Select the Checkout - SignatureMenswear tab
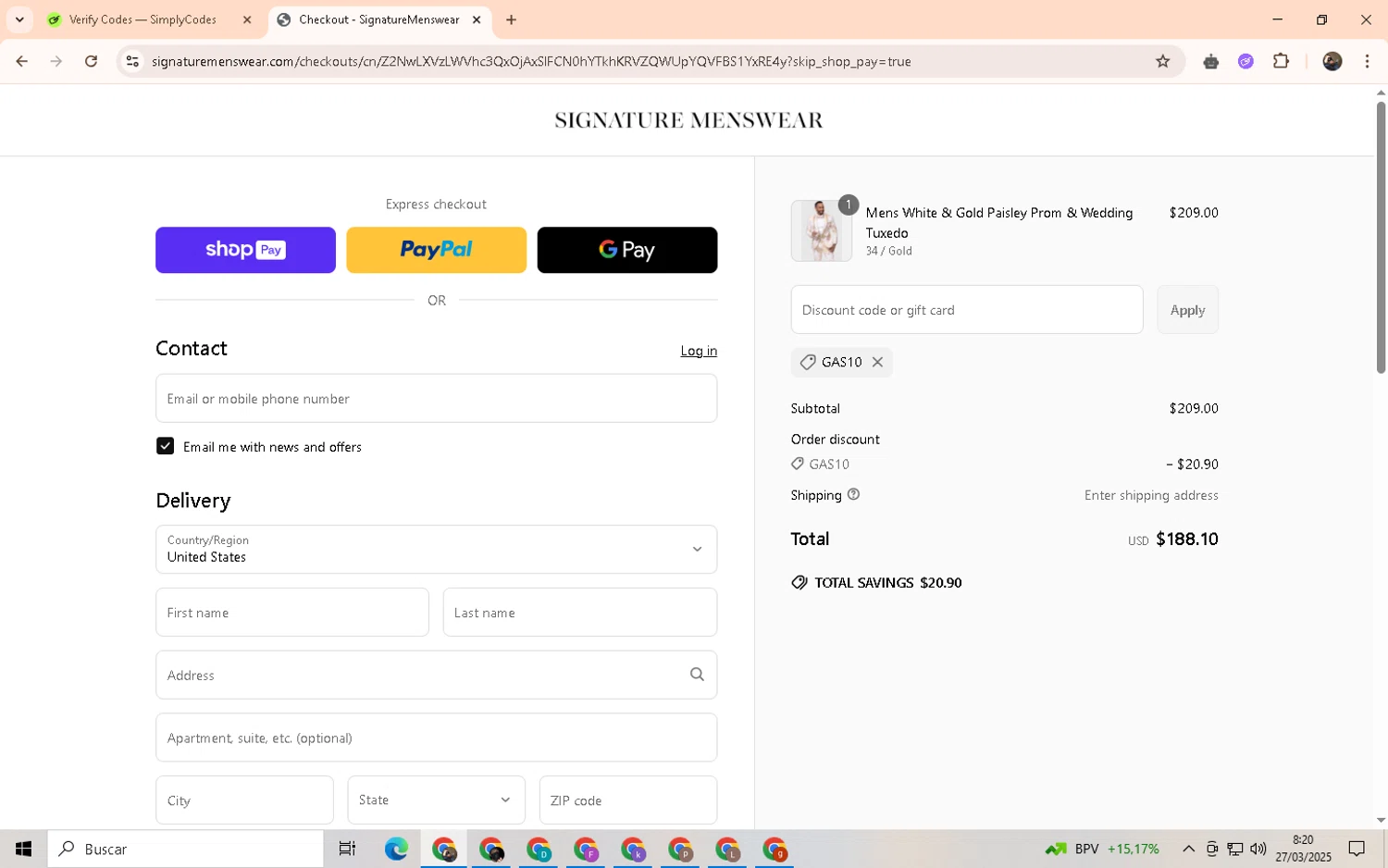Image resolution: width=1388 pixels, height=868 pixels. pyautogui.click(x=378, y=19)
